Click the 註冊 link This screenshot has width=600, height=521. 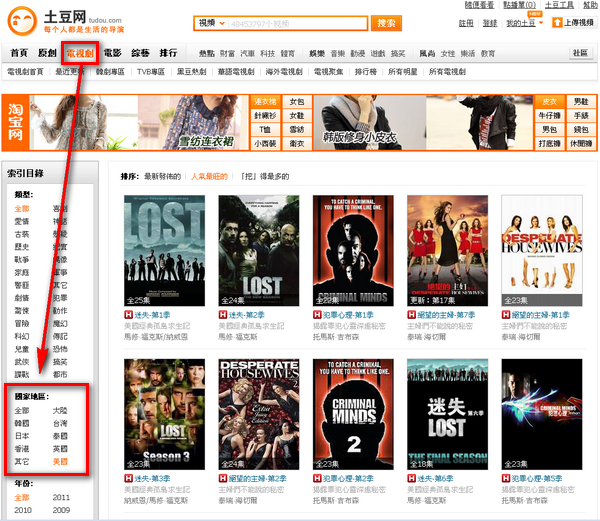(466, 23)
